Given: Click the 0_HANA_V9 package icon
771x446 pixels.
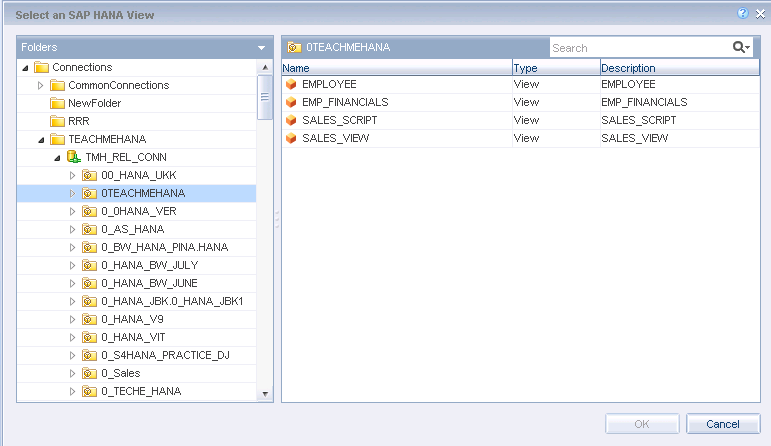Looking at the screenshot, I should tap(89, 319).
